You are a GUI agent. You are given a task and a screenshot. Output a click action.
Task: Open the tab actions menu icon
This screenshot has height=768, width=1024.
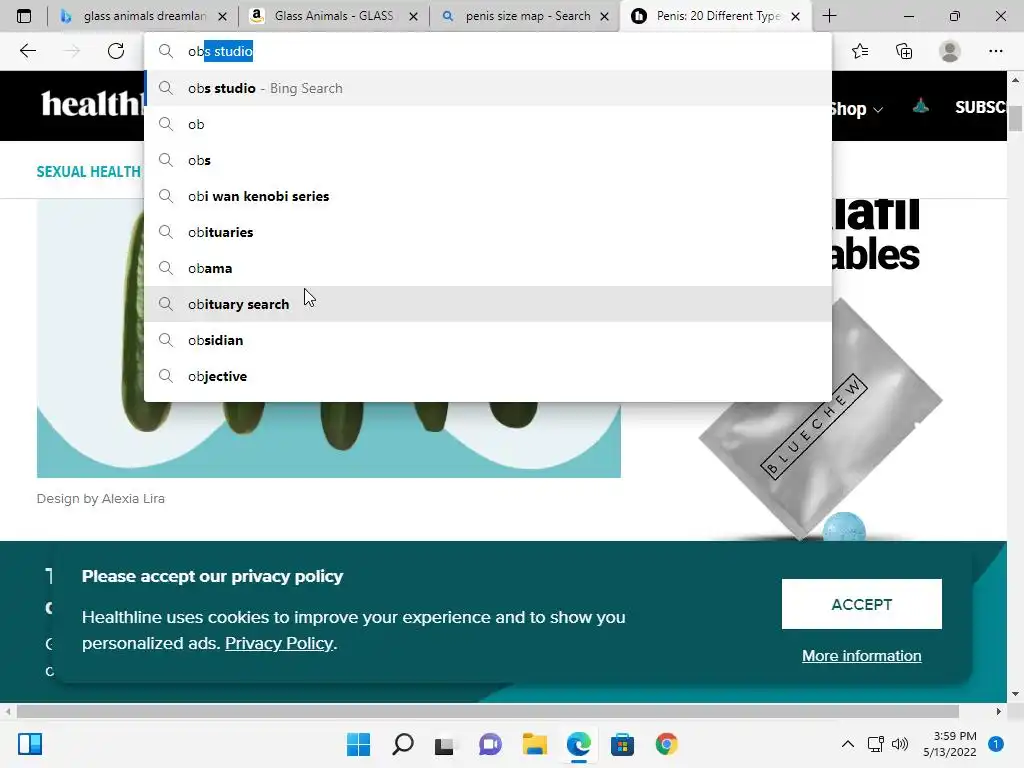point(24,16)
